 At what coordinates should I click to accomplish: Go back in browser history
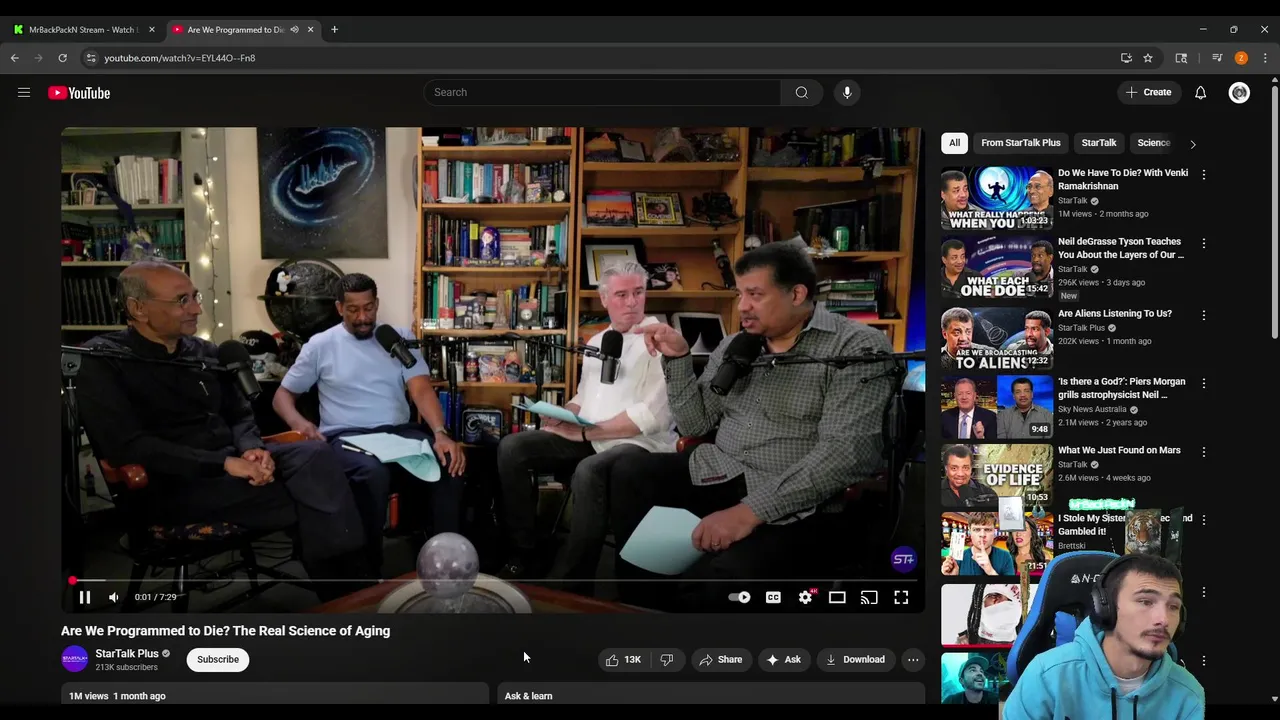coord(15,58)
